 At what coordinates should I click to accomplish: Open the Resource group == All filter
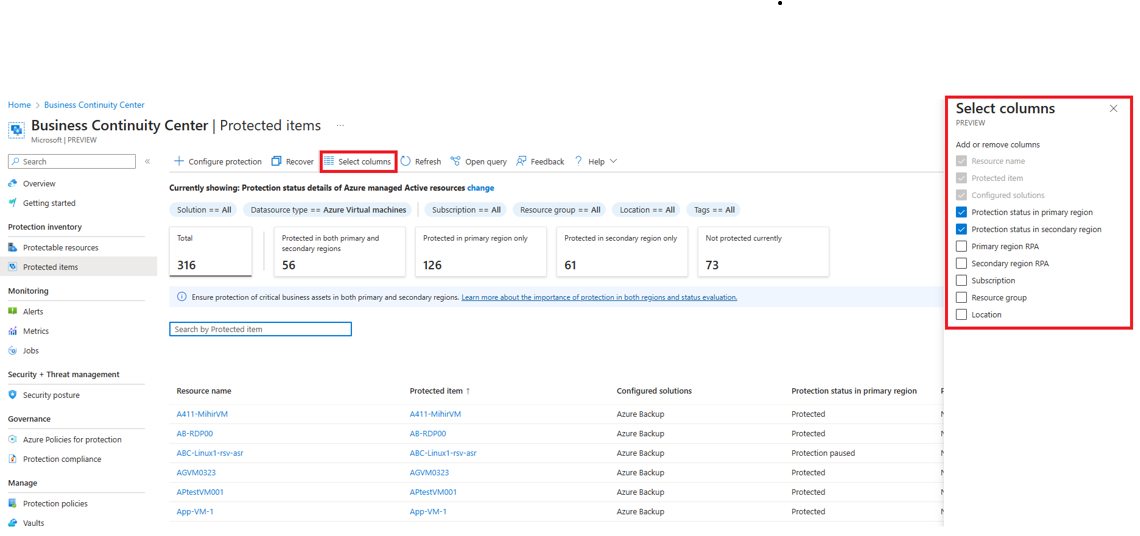point(560,209)
